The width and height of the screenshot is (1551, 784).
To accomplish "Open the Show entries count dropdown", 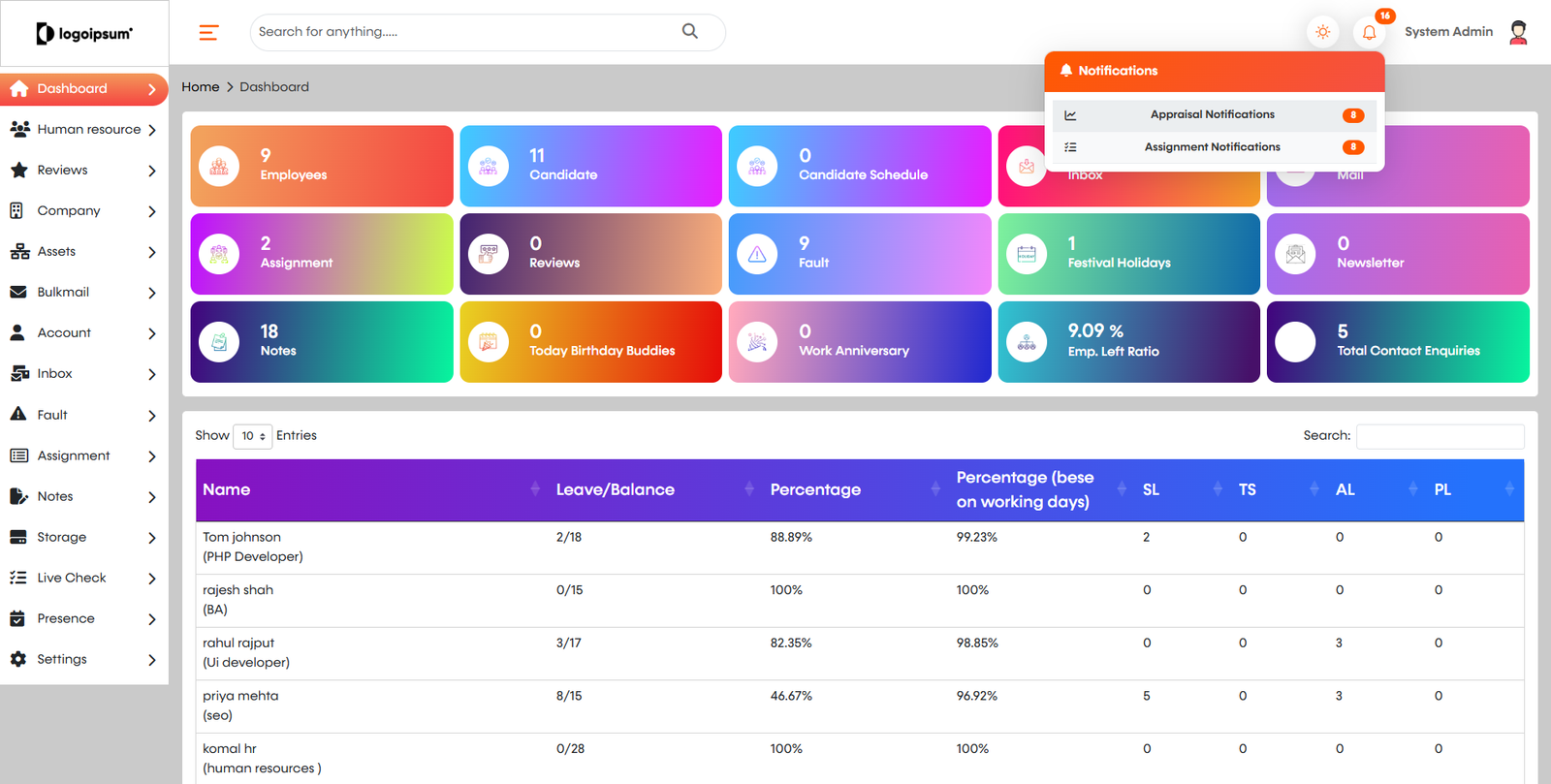I will pos(252,436).
